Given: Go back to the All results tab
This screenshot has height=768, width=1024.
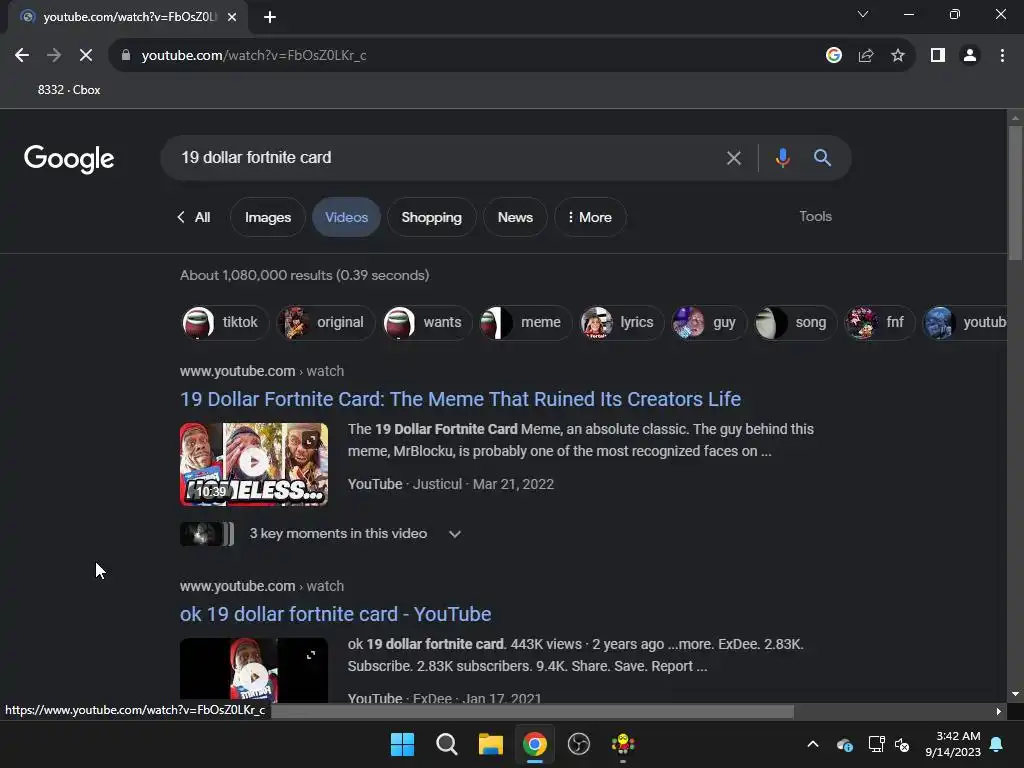Looking at the screenshot, I should tap(194, 217).
